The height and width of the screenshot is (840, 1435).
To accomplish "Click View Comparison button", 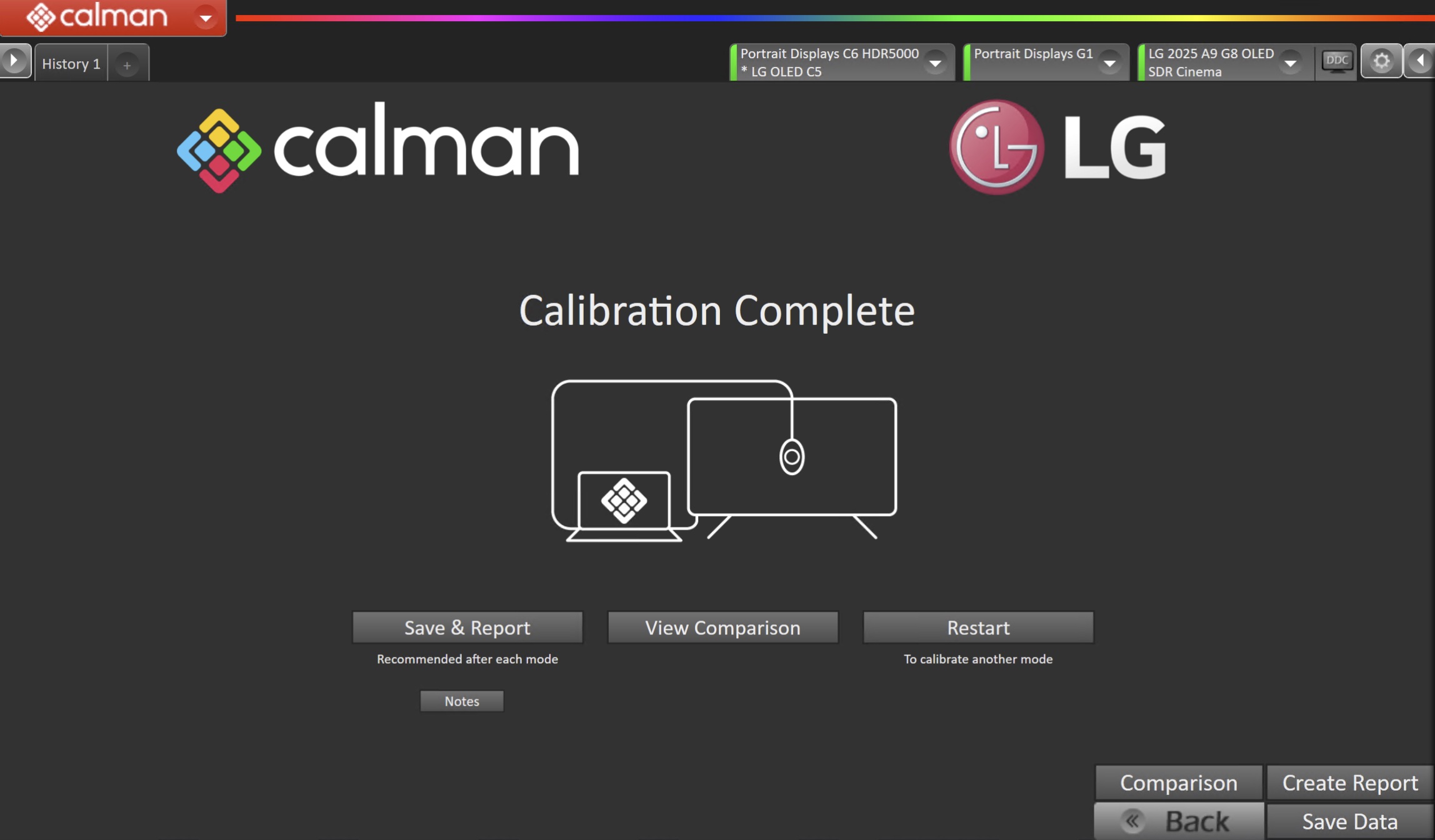I will 722,627.
